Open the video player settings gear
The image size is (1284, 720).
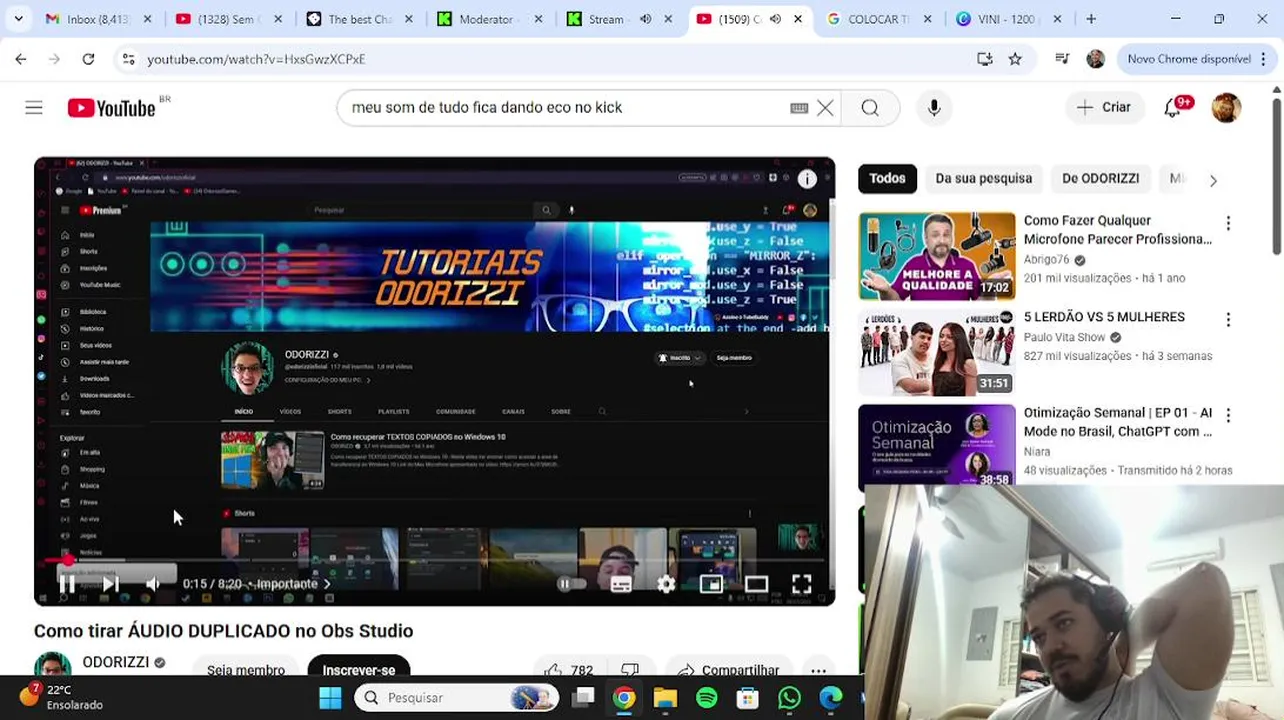[666, 584]
